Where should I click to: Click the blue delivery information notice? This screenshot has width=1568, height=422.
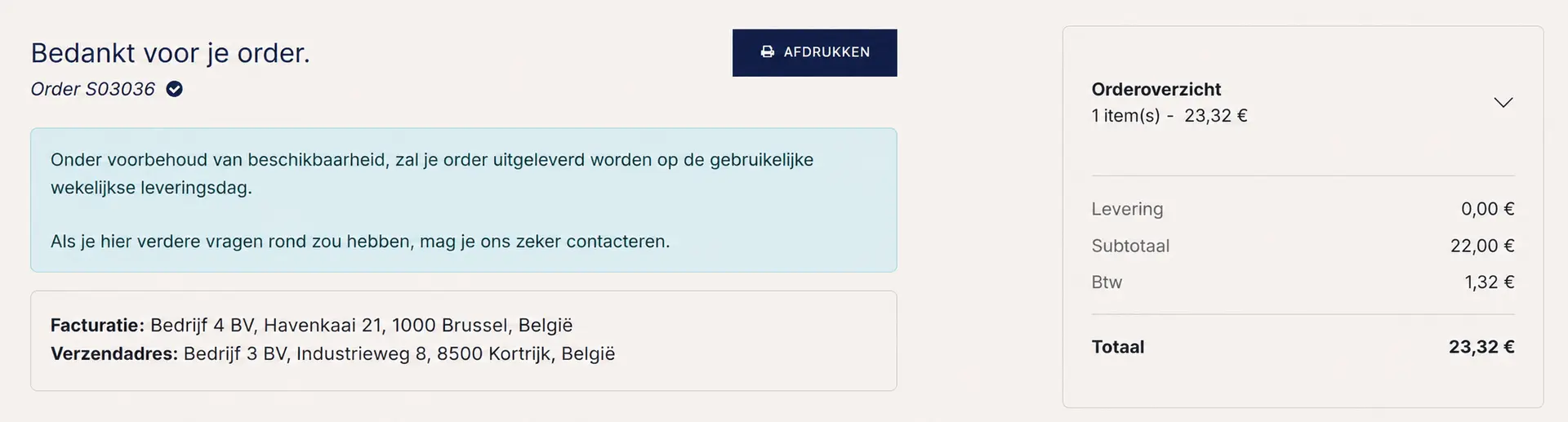[x=464, y=200]
